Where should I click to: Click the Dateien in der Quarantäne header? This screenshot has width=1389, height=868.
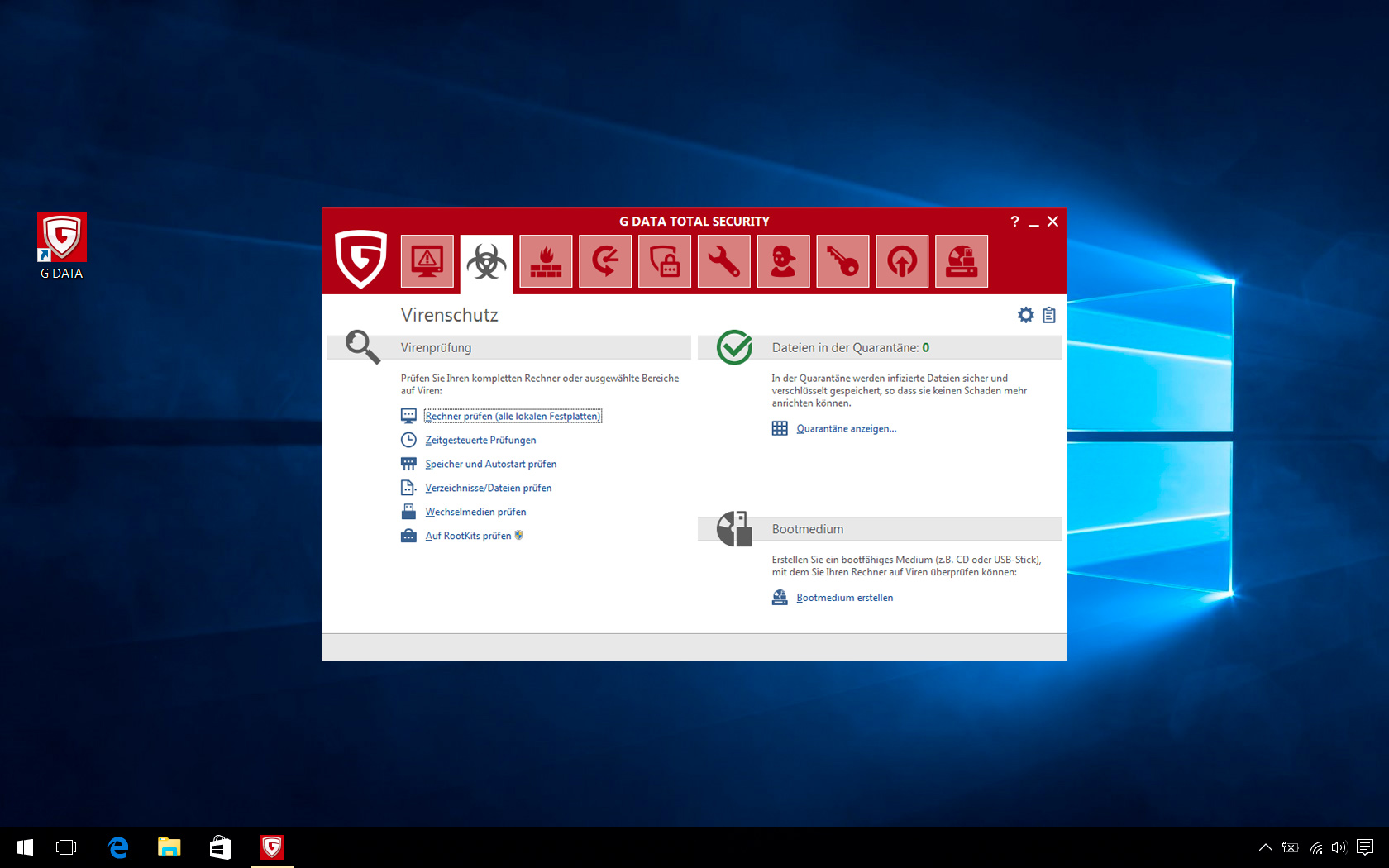[881, 347]
